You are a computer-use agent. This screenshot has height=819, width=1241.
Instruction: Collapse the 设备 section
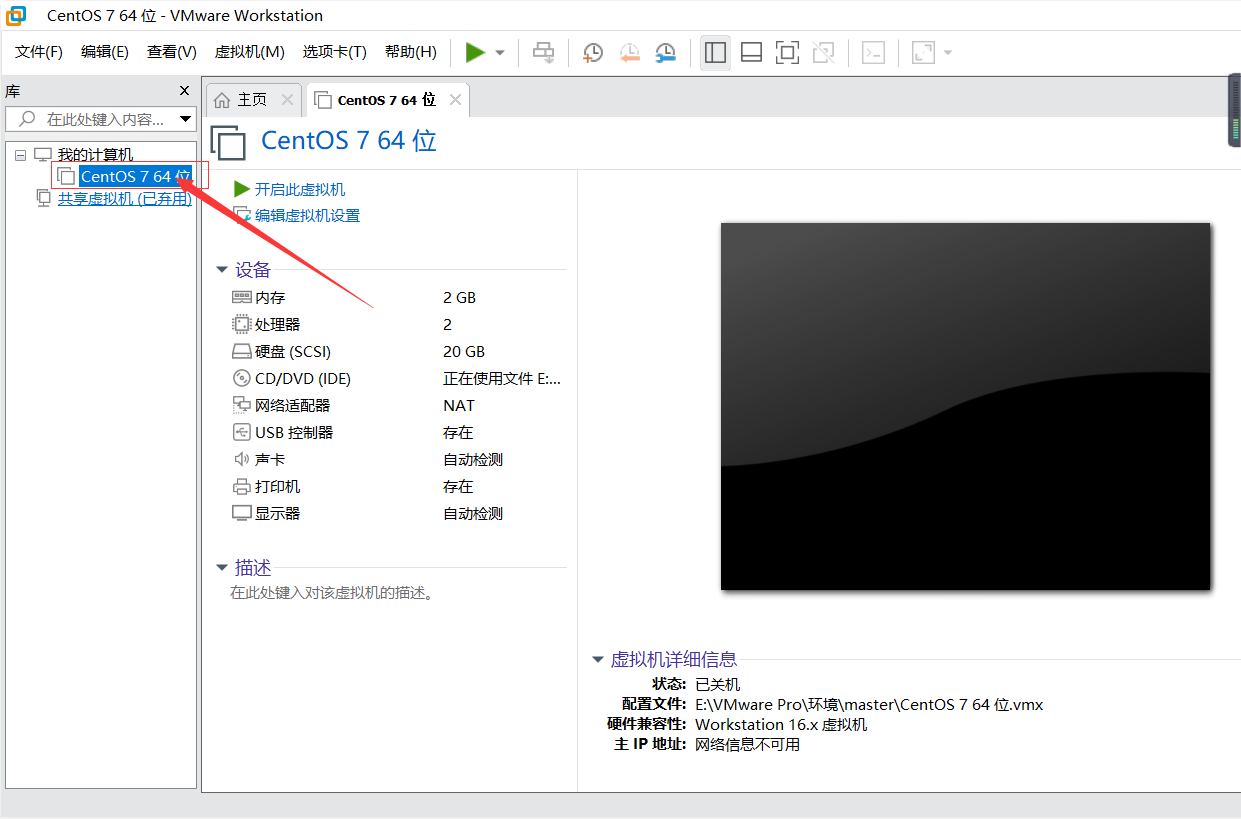tap(222, 270)
